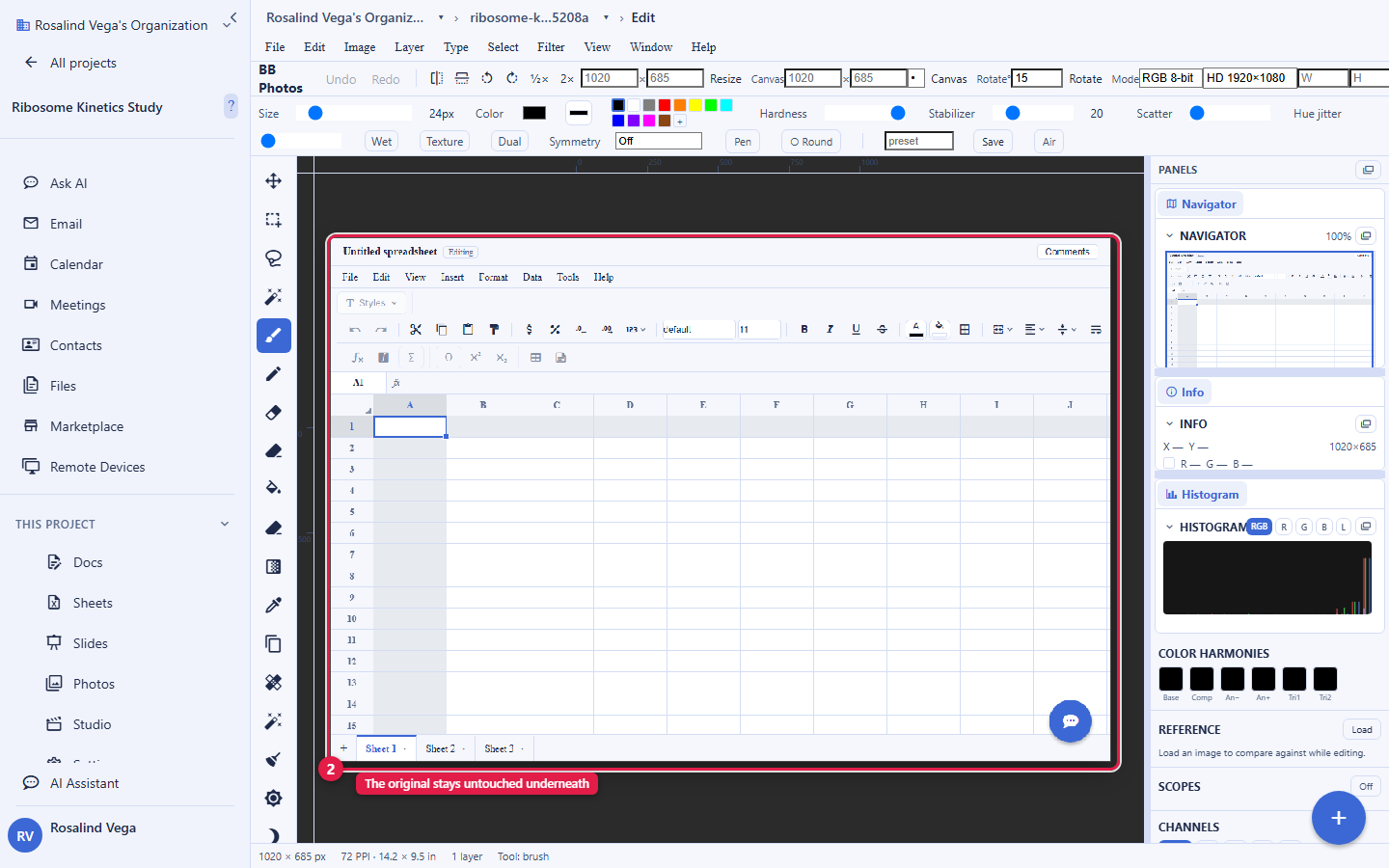1389x868 pixels.
Task: Choose the Lasso tool
Action: point(274,258)
